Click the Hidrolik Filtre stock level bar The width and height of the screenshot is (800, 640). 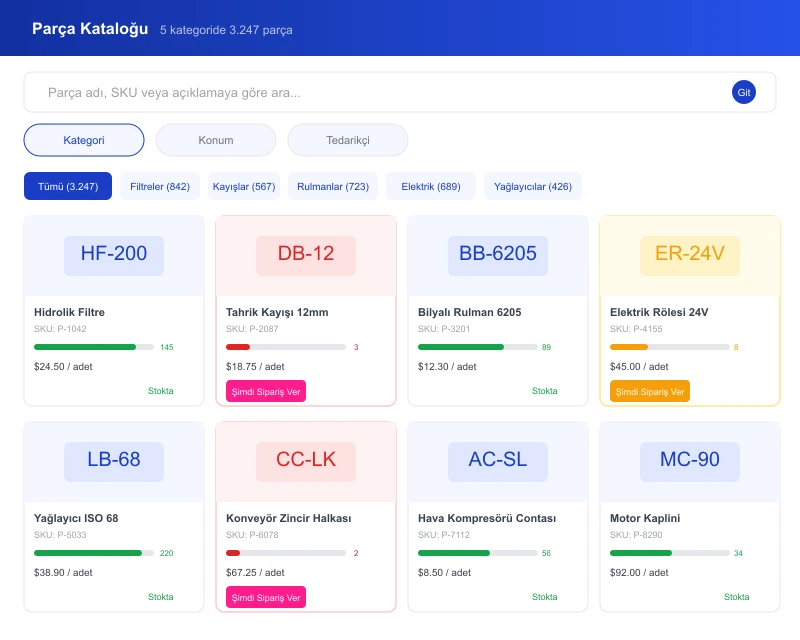pos(94,347)
